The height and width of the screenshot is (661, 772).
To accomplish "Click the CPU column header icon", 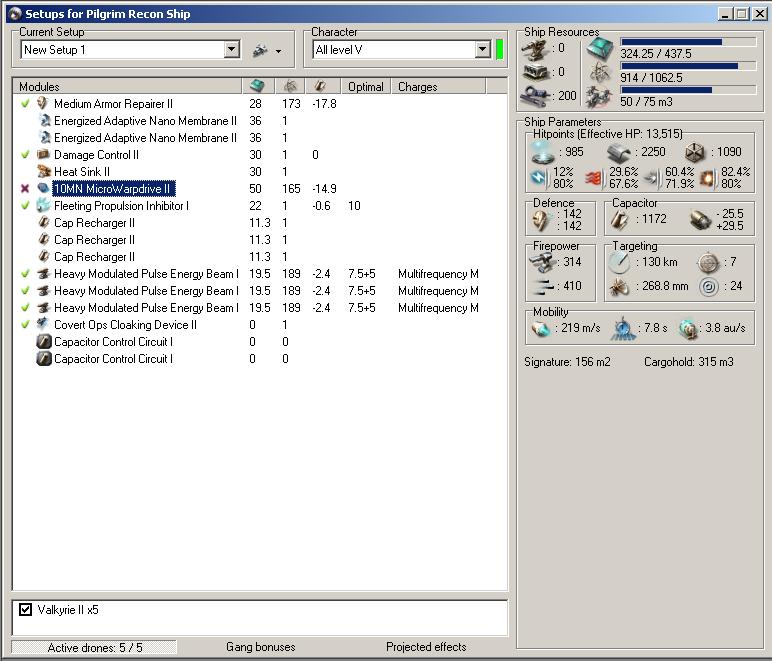I will [257, 86].
